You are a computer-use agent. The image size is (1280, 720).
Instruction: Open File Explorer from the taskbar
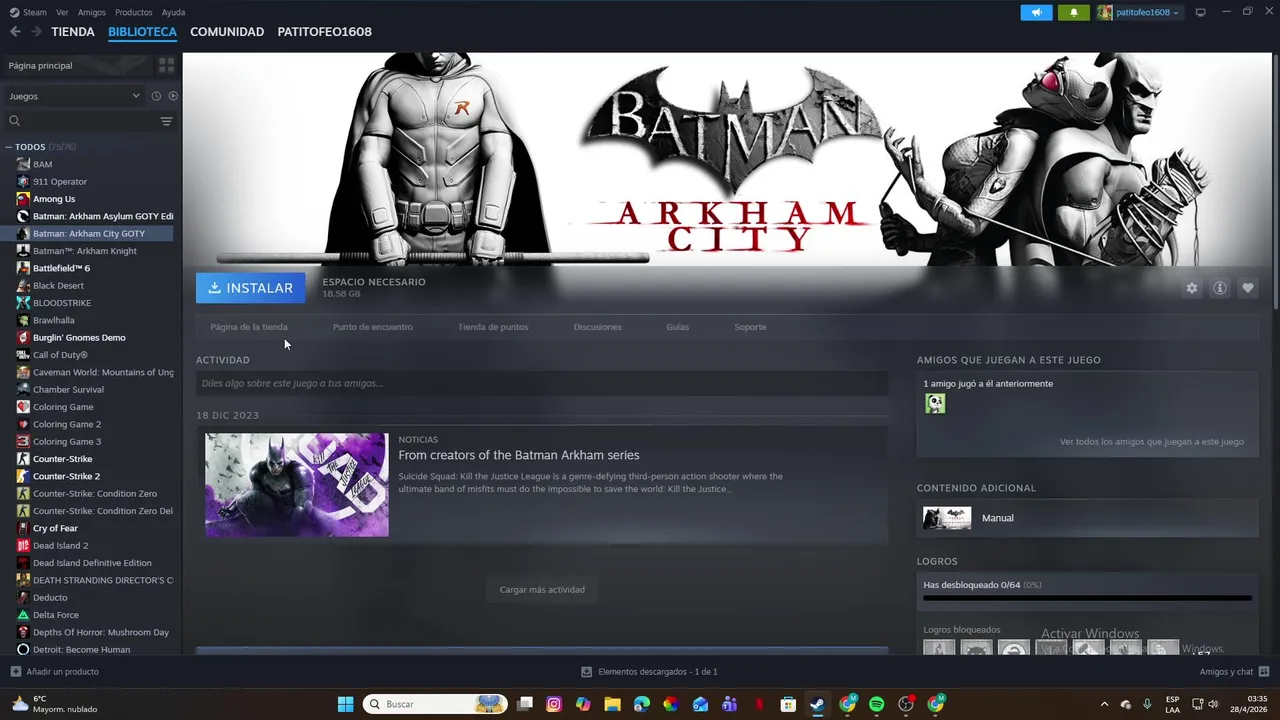coord(612,704)
